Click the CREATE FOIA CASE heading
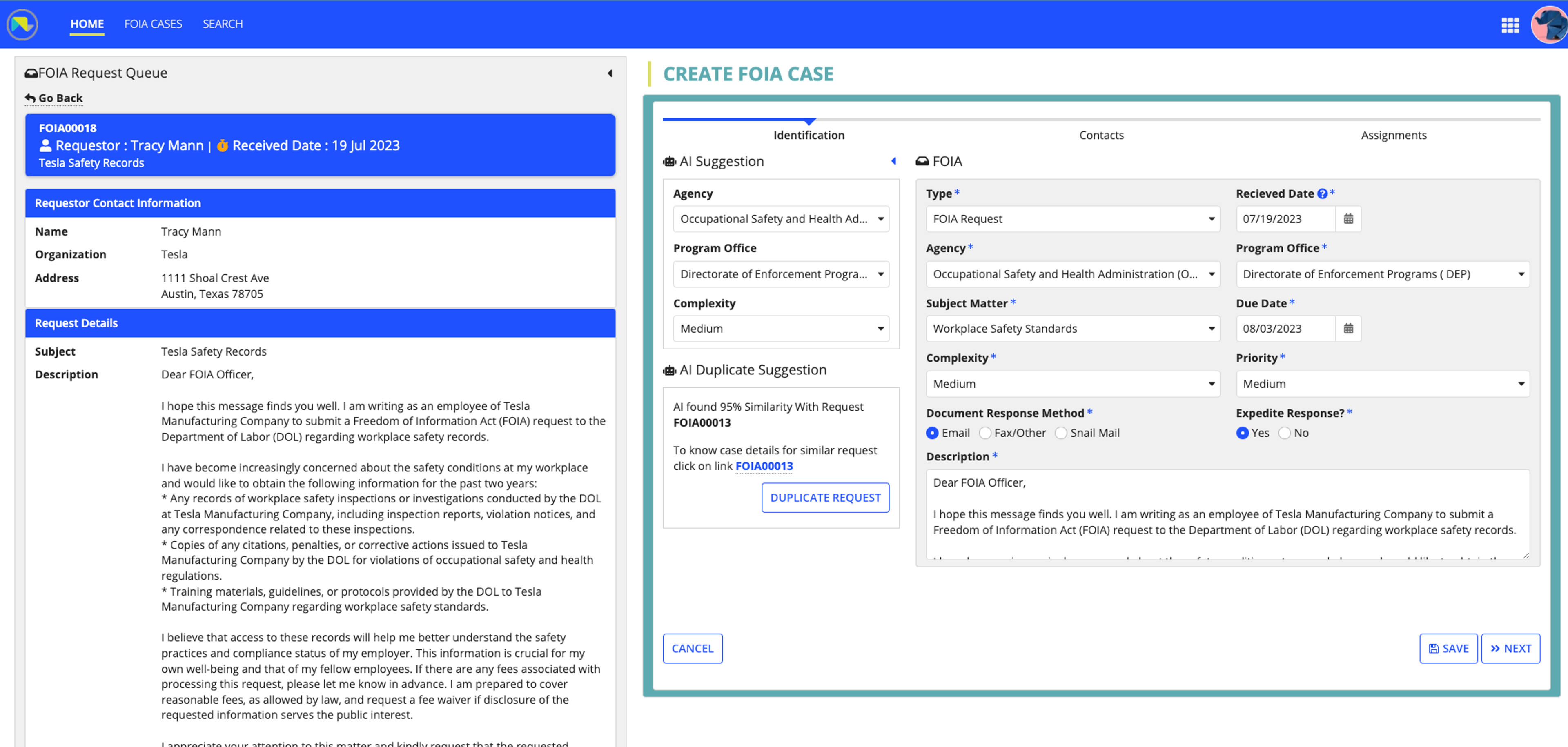The height and width of the screenshot is (747, 1568). pos(748,74)
